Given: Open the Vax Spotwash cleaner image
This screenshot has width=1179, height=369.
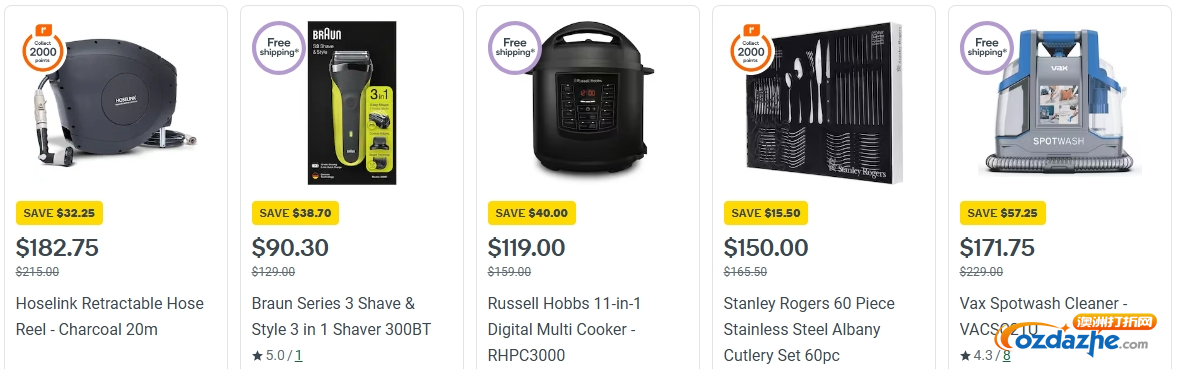Looking at the screenshot, I should click(1060, 99).
